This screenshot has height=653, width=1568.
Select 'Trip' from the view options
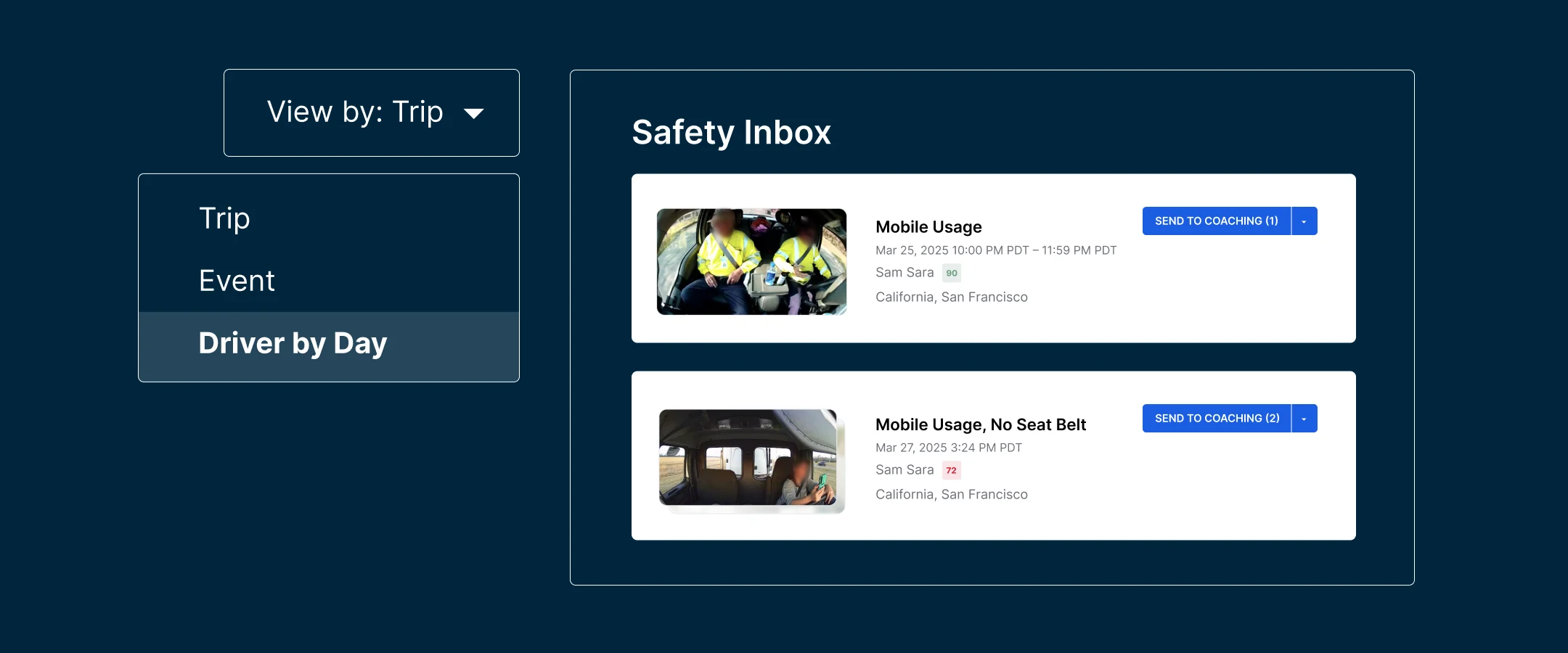[224, 218]
